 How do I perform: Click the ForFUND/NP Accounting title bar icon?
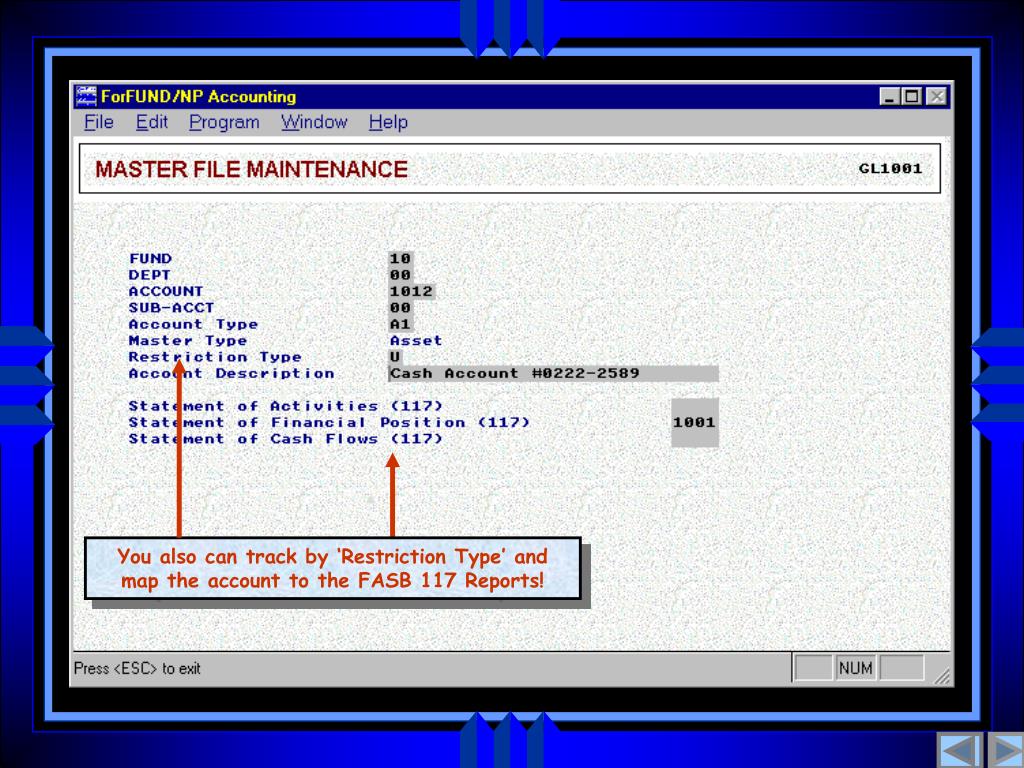(x=86, y=96)
